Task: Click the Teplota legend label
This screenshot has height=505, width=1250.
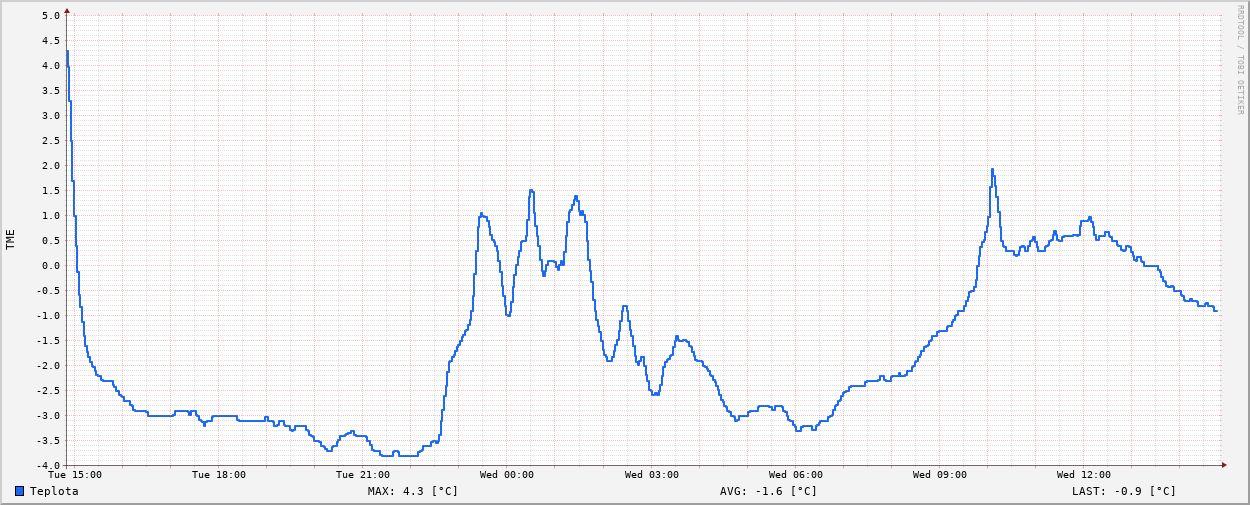Action: tap(54, 491)
